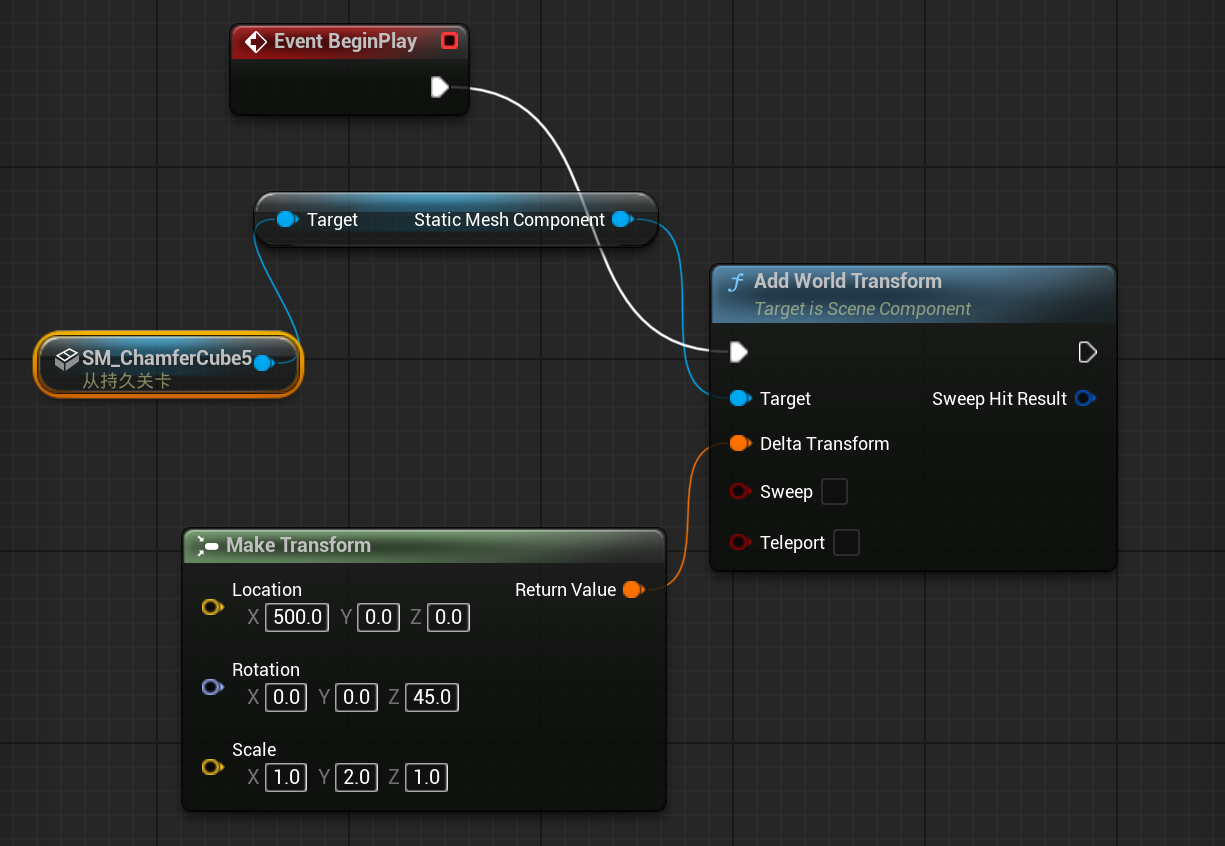The height and width of the screenshot is (846, 1225).
Task: Enable the Sweep checkbox
Action: pos(834,492)
